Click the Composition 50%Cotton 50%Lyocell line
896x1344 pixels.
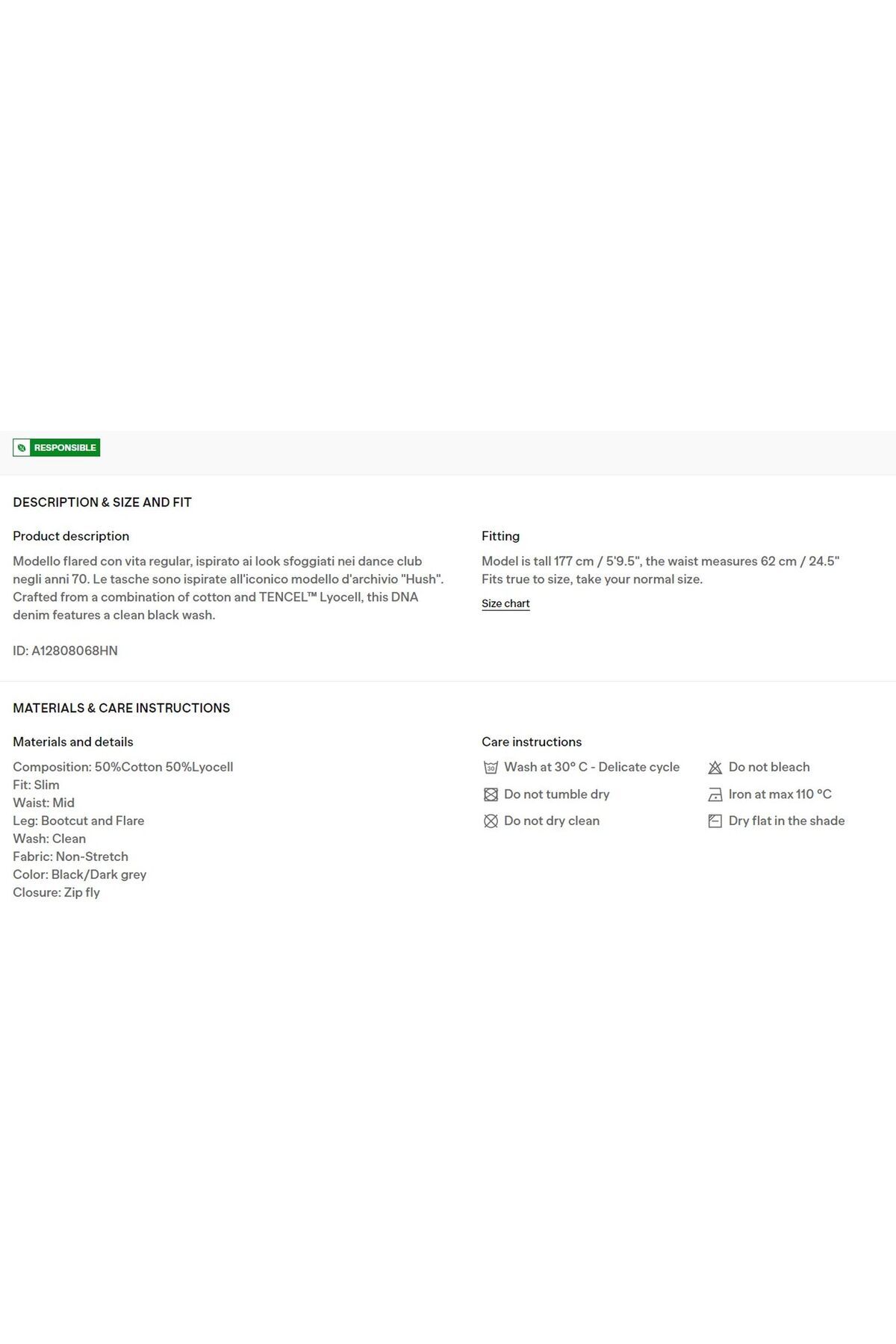(x=123, y=767)
